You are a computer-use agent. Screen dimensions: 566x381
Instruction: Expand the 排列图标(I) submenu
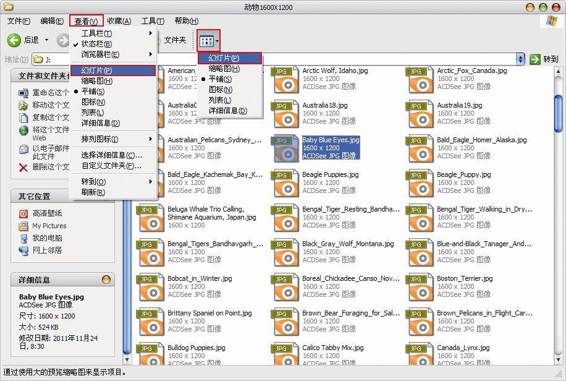[x=113, y=139]
